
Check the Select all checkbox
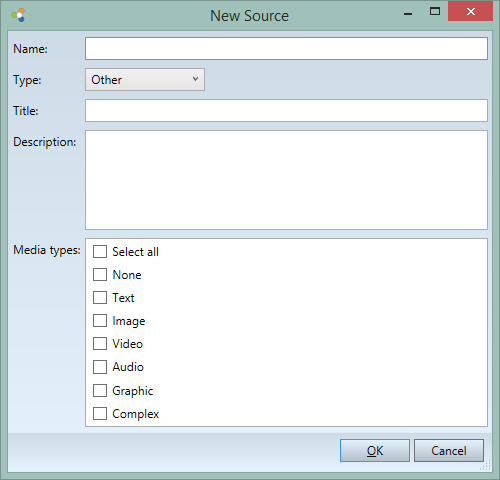click(100, 252)
